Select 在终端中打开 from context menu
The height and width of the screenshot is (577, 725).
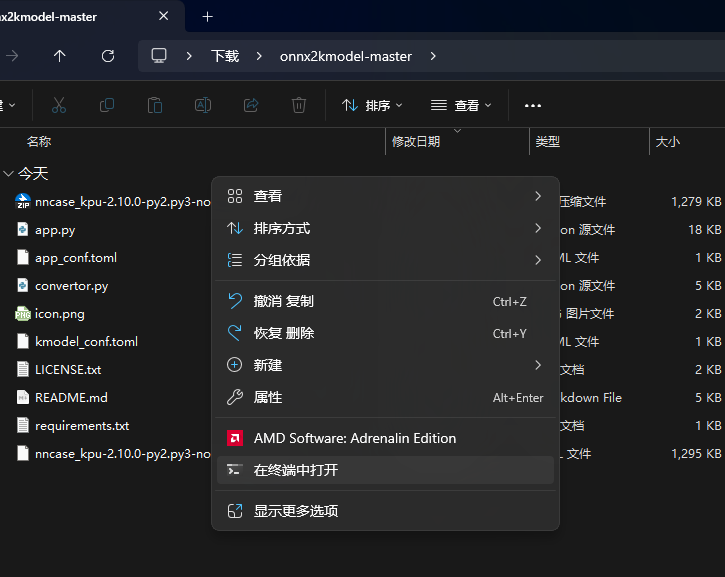385,470
